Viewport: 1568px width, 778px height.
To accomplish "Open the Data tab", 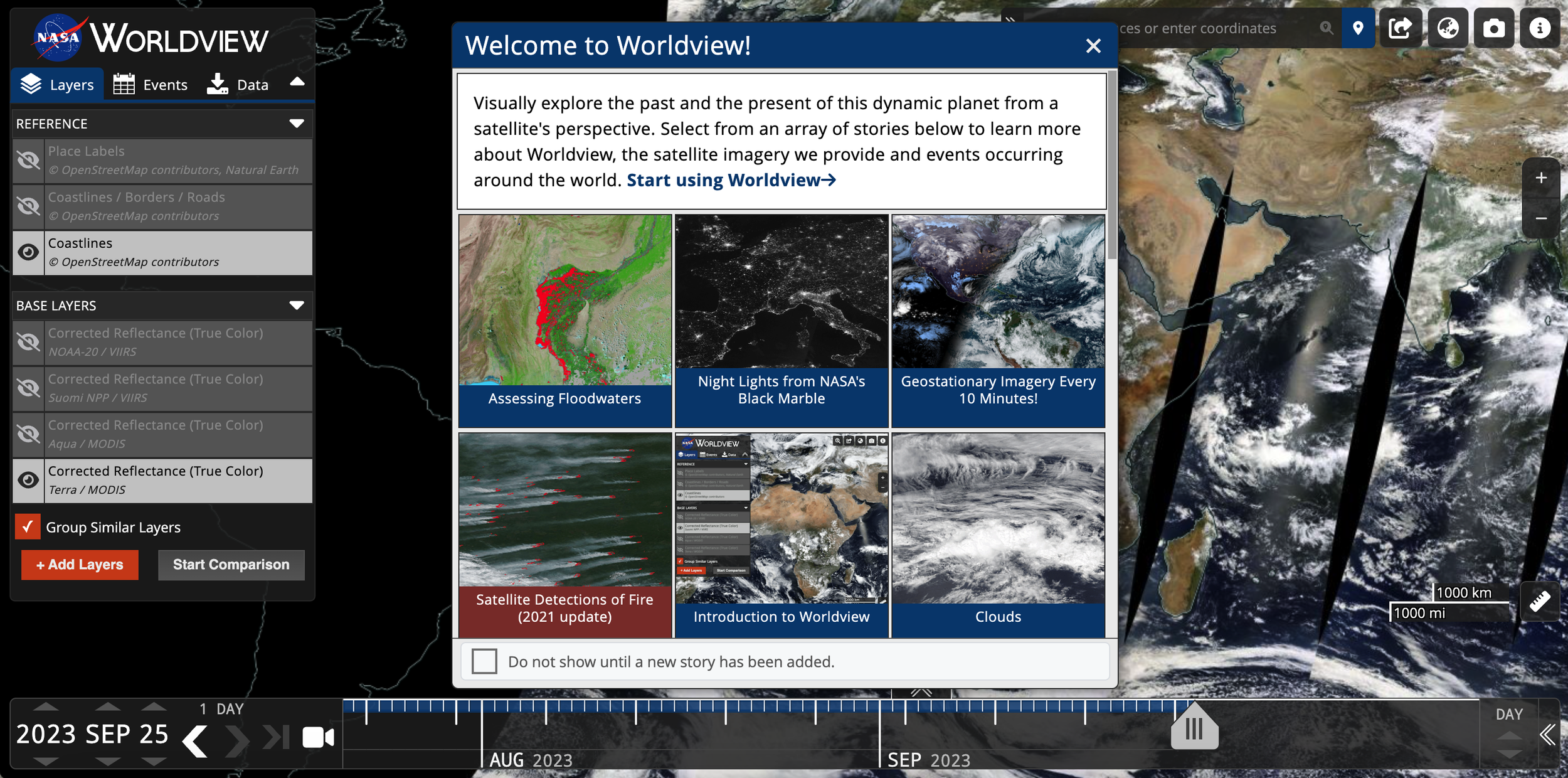I will point(238,85).
